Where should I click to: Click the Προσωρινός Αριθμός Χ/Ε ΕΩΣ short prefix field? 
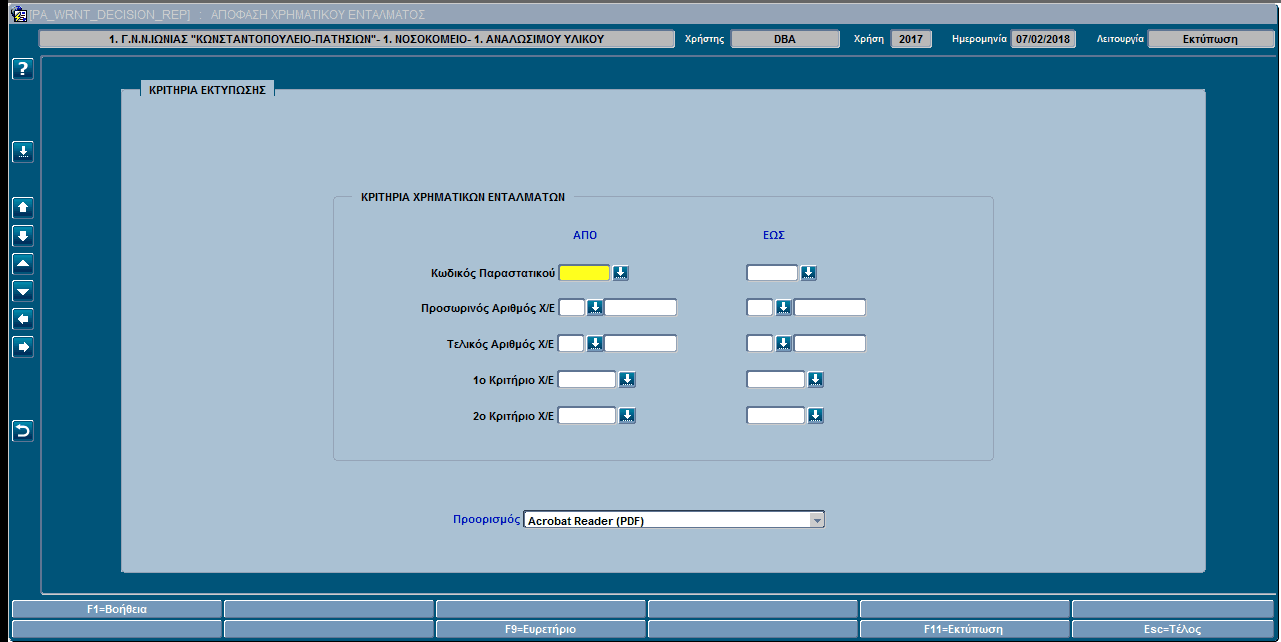760,307
